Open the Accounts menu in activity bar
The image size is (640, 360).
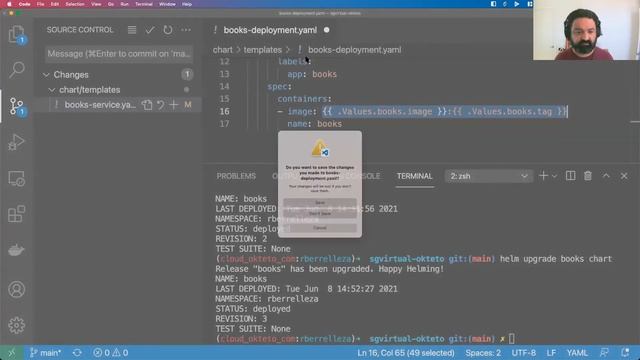pos(16,289)
